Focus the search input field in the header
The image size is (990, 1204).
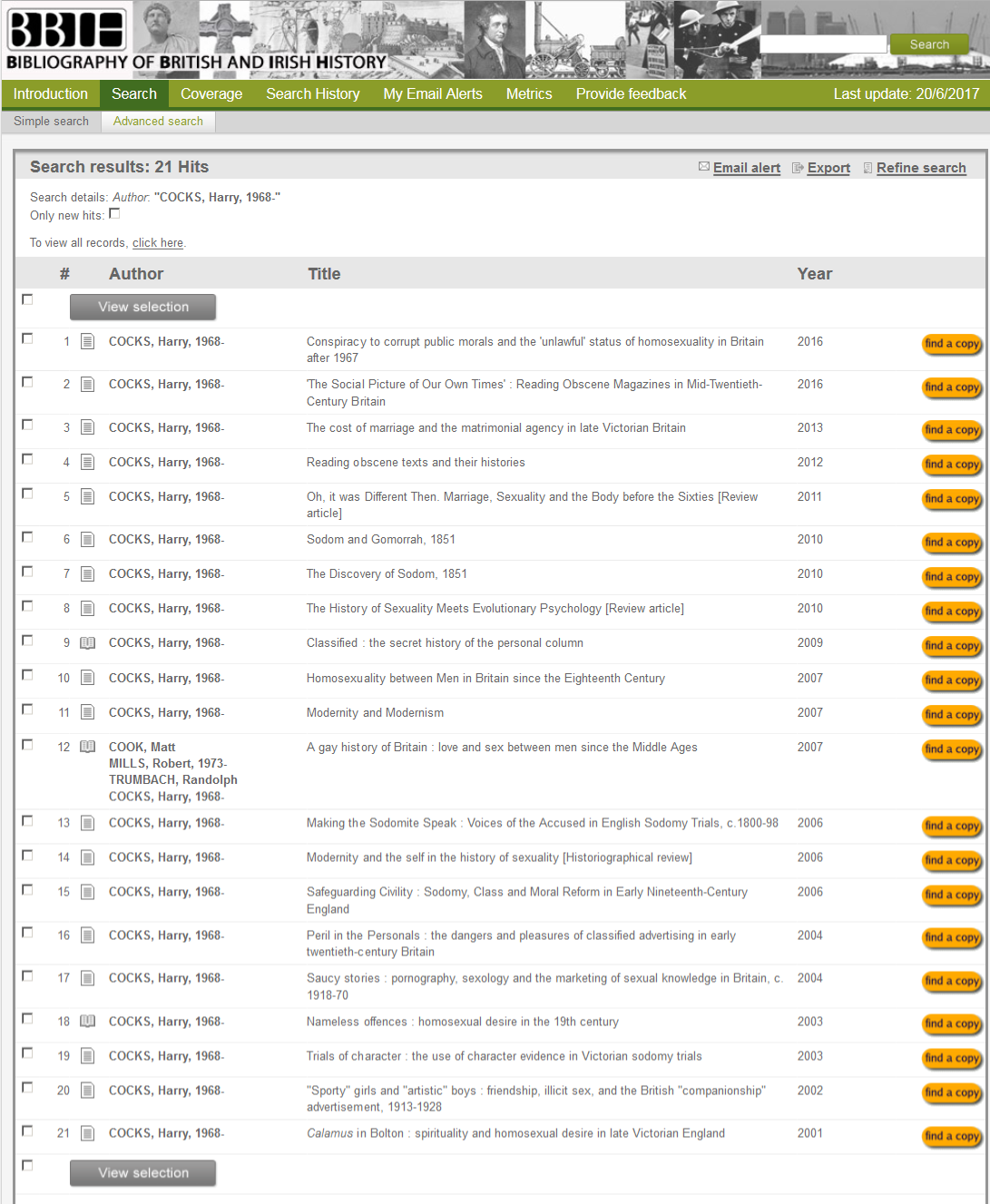(x=822, y=44)
